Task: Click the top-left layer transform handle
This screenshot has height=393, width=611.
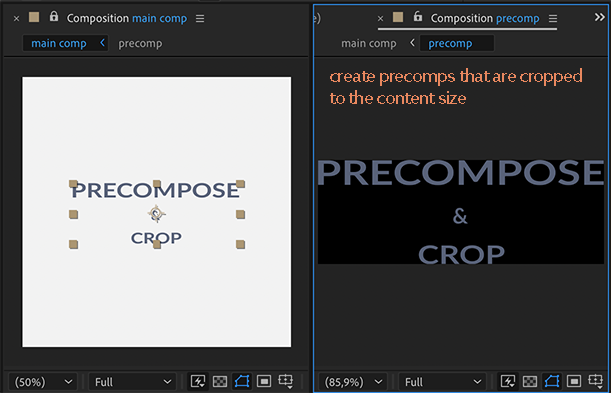Action: (x=73, y=184)
